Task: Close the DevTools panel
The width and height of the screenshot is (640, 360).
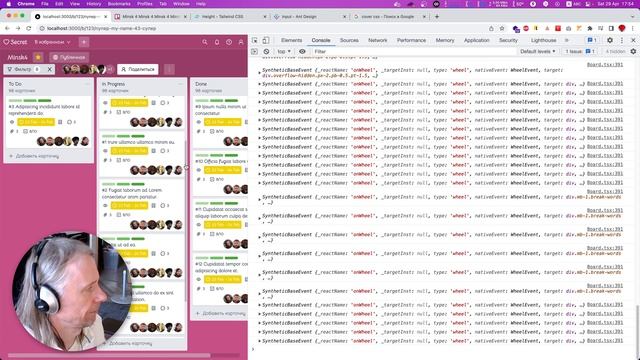Action: 633,40
